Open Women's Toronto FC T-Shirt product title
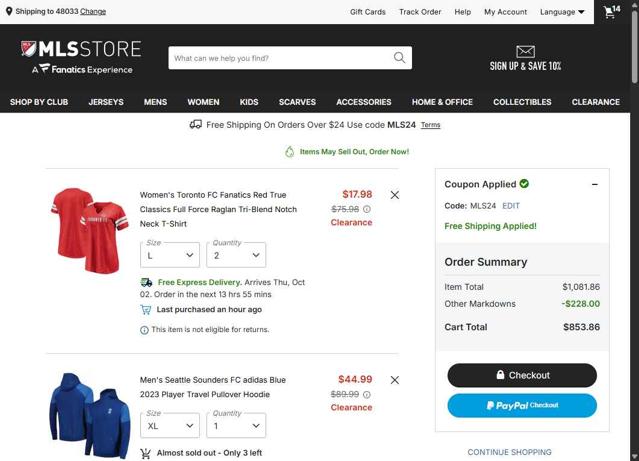This screenshot has width=639, height=461. (218, 209)
